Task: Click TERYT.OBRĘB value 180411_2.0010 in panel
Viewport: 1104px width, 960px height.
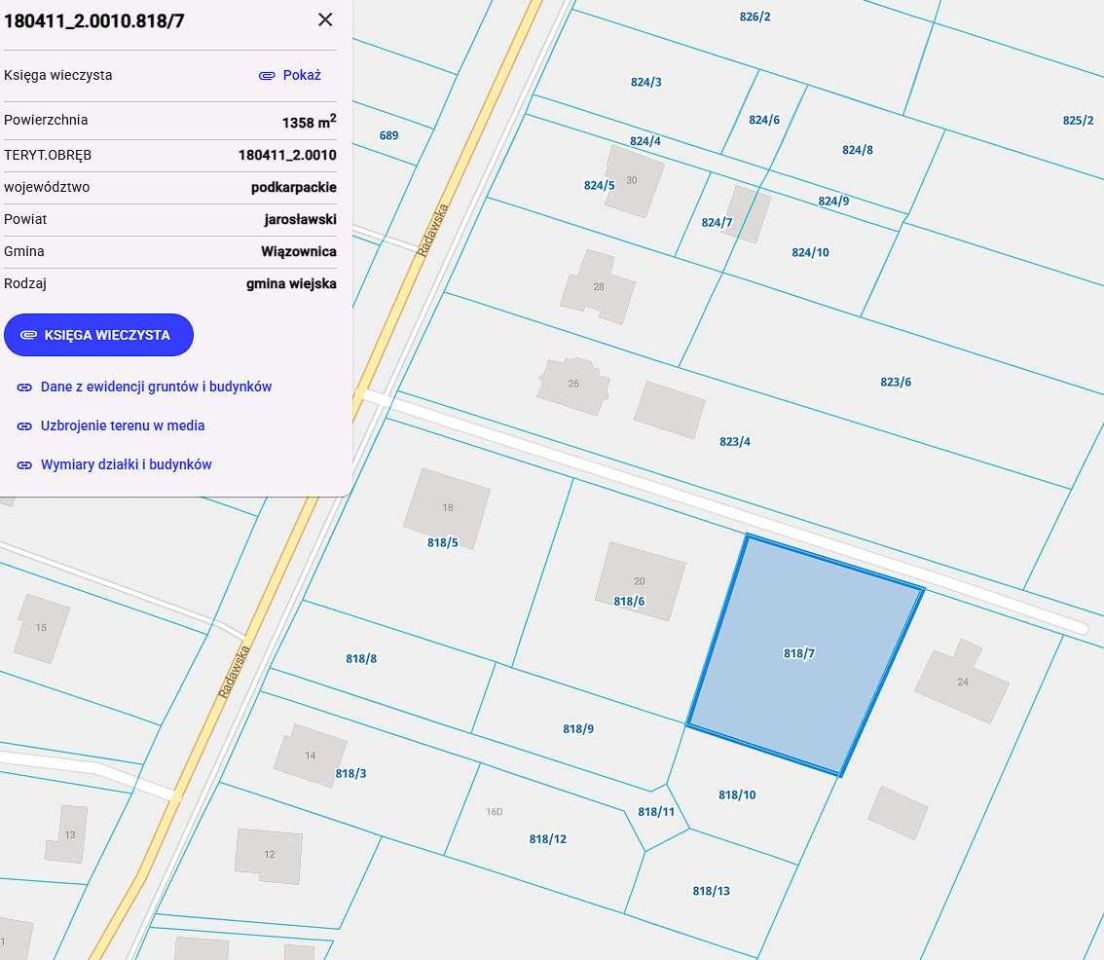Action: (287, 155)
